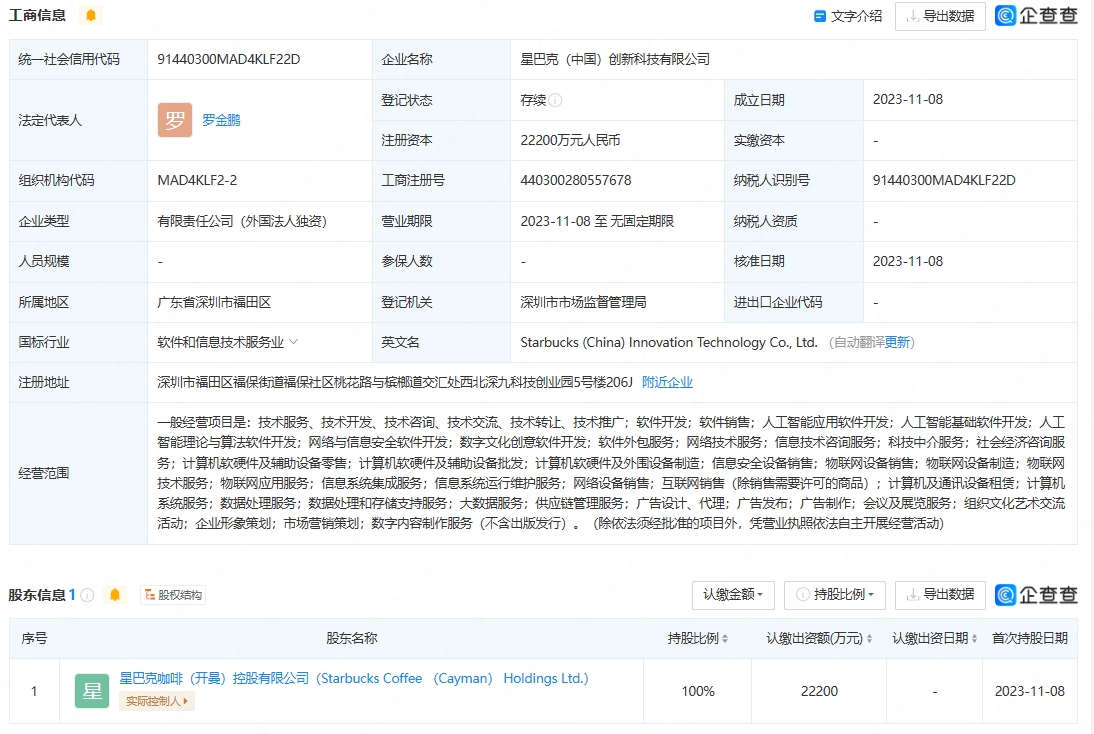Click the 附近企业 link
Screen dimensions: 1094x734
(667, 382)
